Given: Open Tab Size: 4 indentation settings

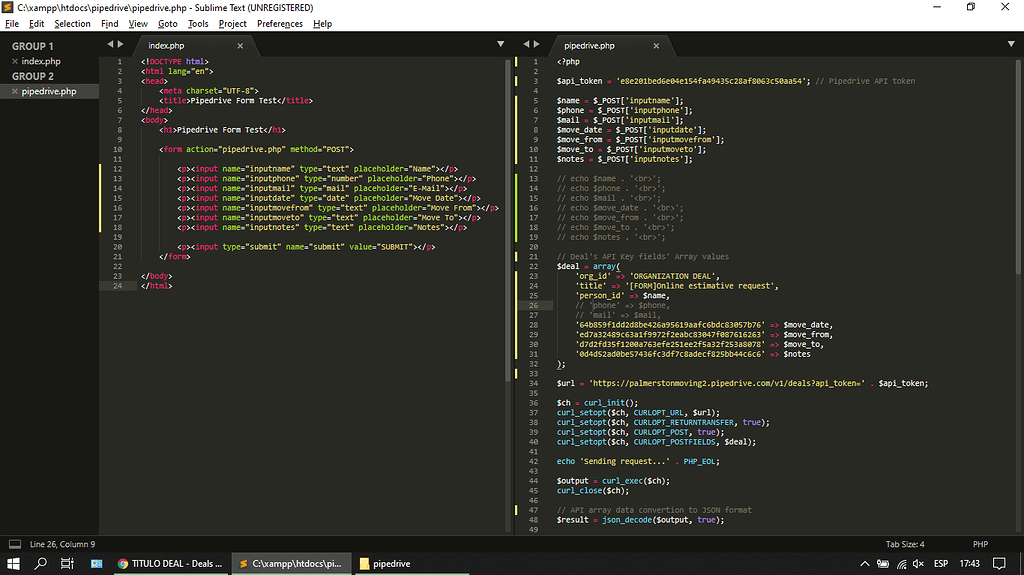Looking at the screenshot, I should pos(905,544).
